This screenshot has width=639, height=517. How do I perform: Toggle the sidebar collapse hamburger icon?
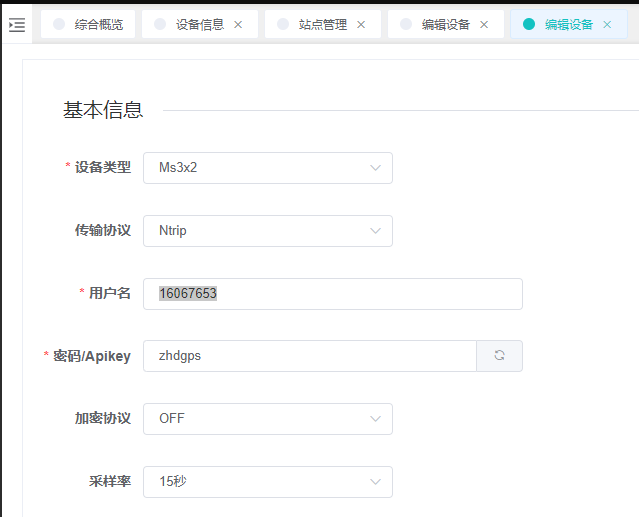point(17,25)
